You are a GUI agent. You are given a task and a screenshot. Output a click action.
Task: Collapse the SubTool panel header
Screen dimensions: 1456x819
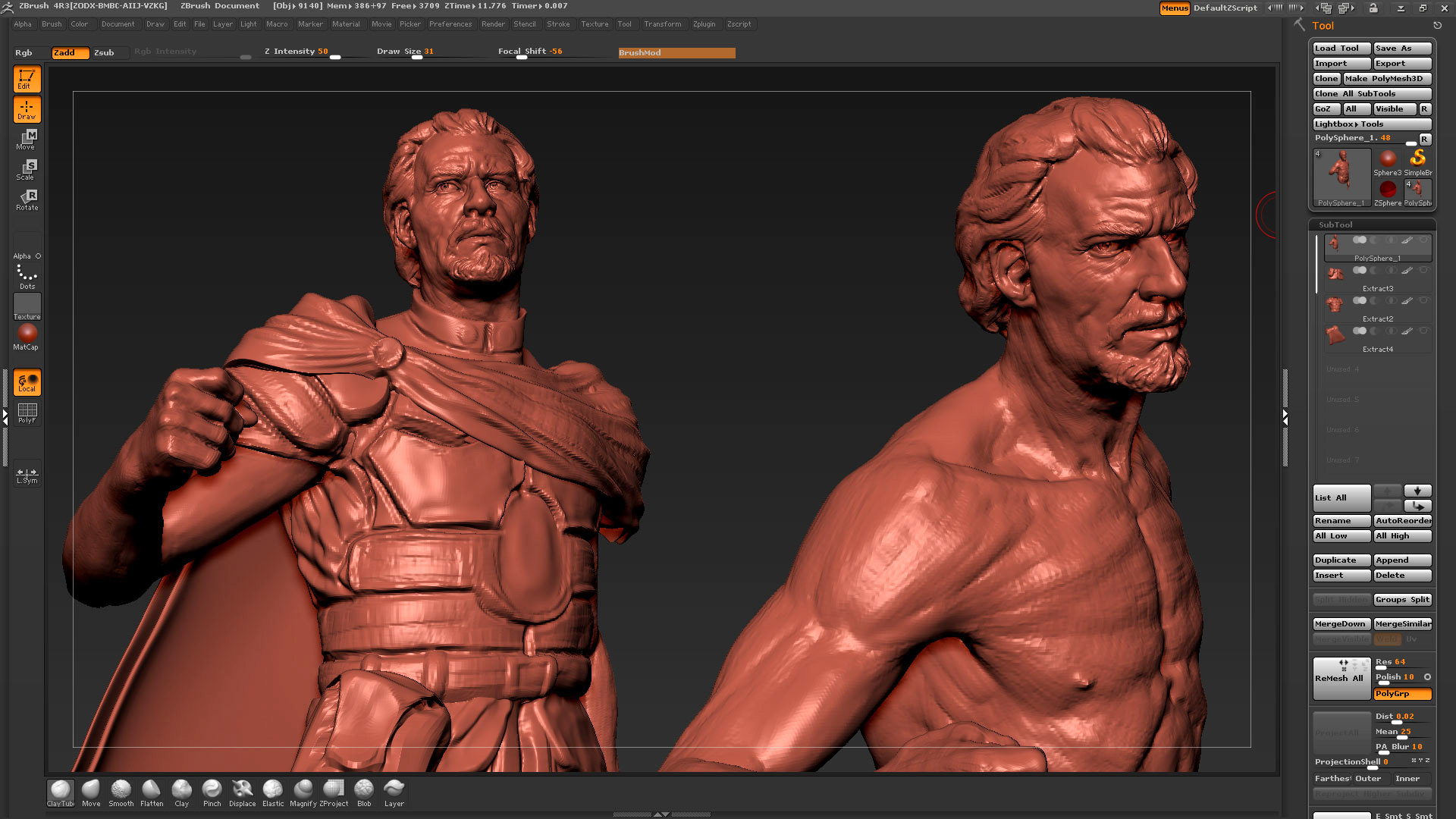[1335, 224]
